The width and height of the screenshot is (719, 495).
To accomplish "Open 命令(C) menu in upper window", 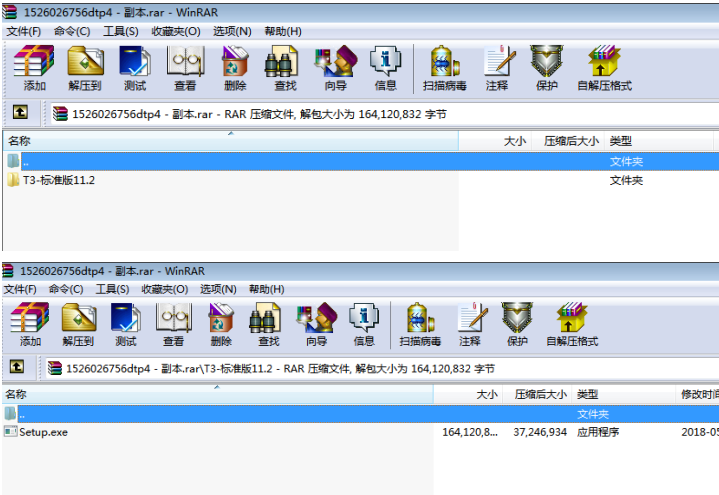I will tap(72, 31).
